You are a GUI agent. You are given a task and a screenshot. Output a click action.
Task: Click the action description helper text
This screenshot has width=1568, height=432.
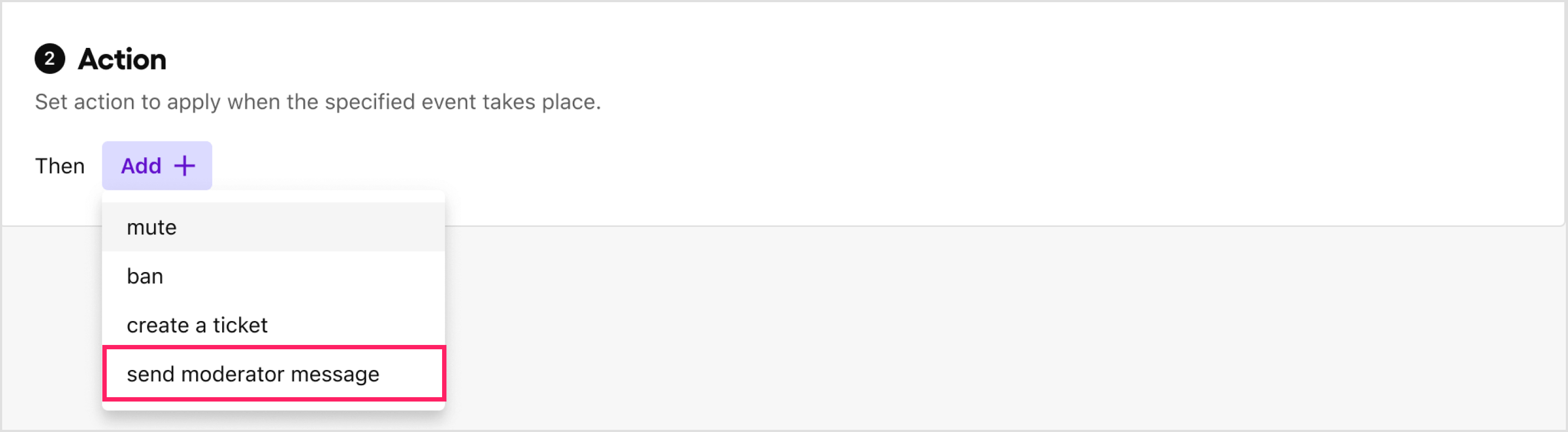318,102
